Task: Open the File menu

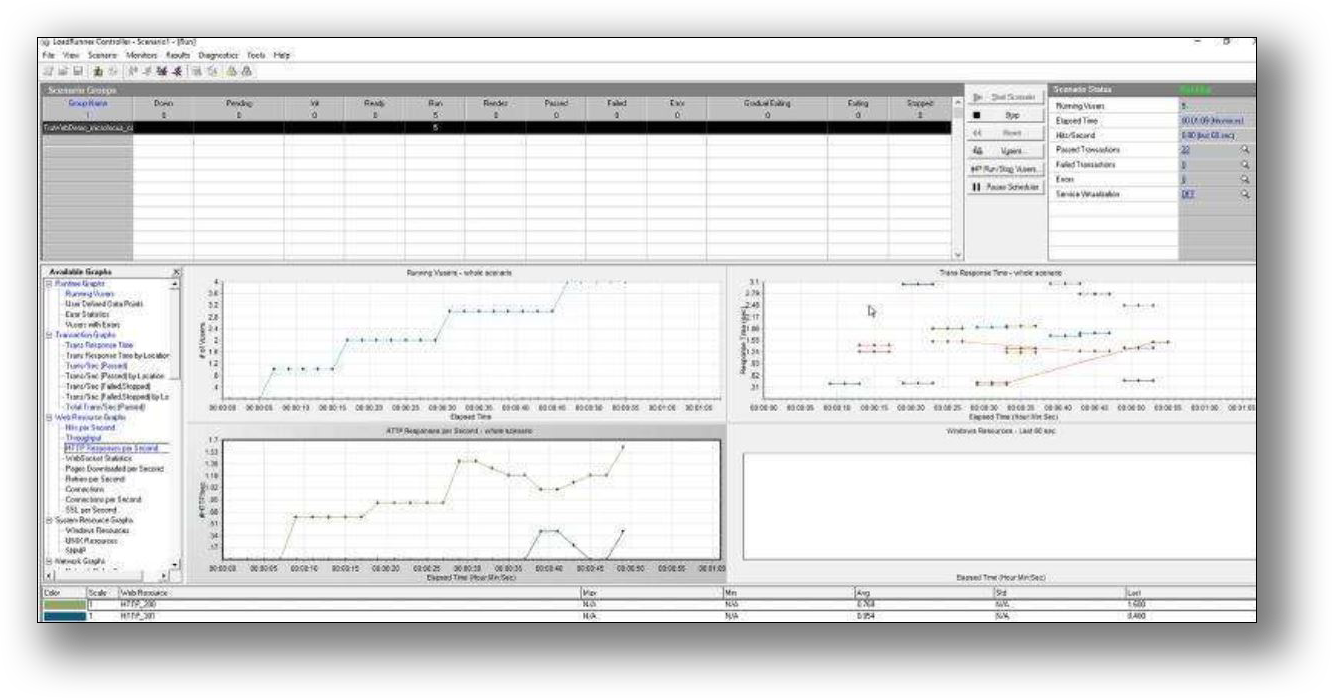Action: [x=48, y=56]
